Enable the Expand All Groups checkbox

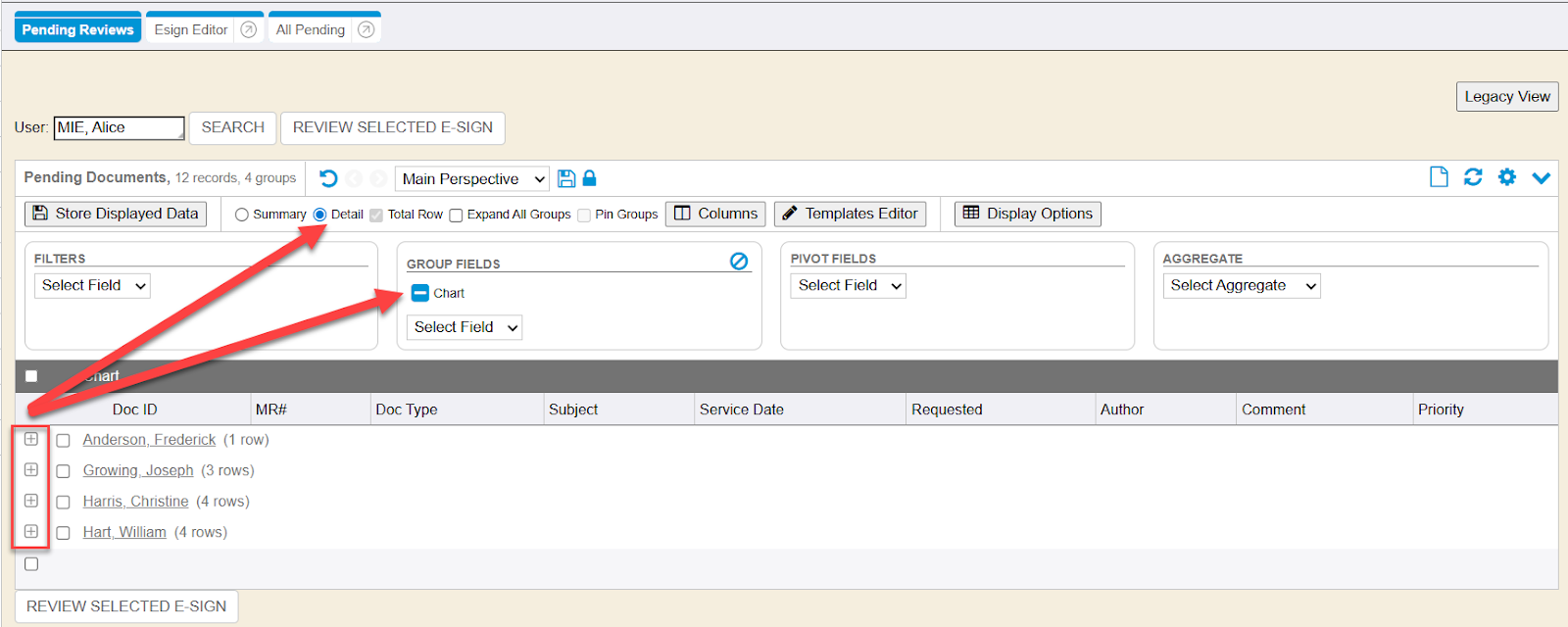click(x=456, y=216)
